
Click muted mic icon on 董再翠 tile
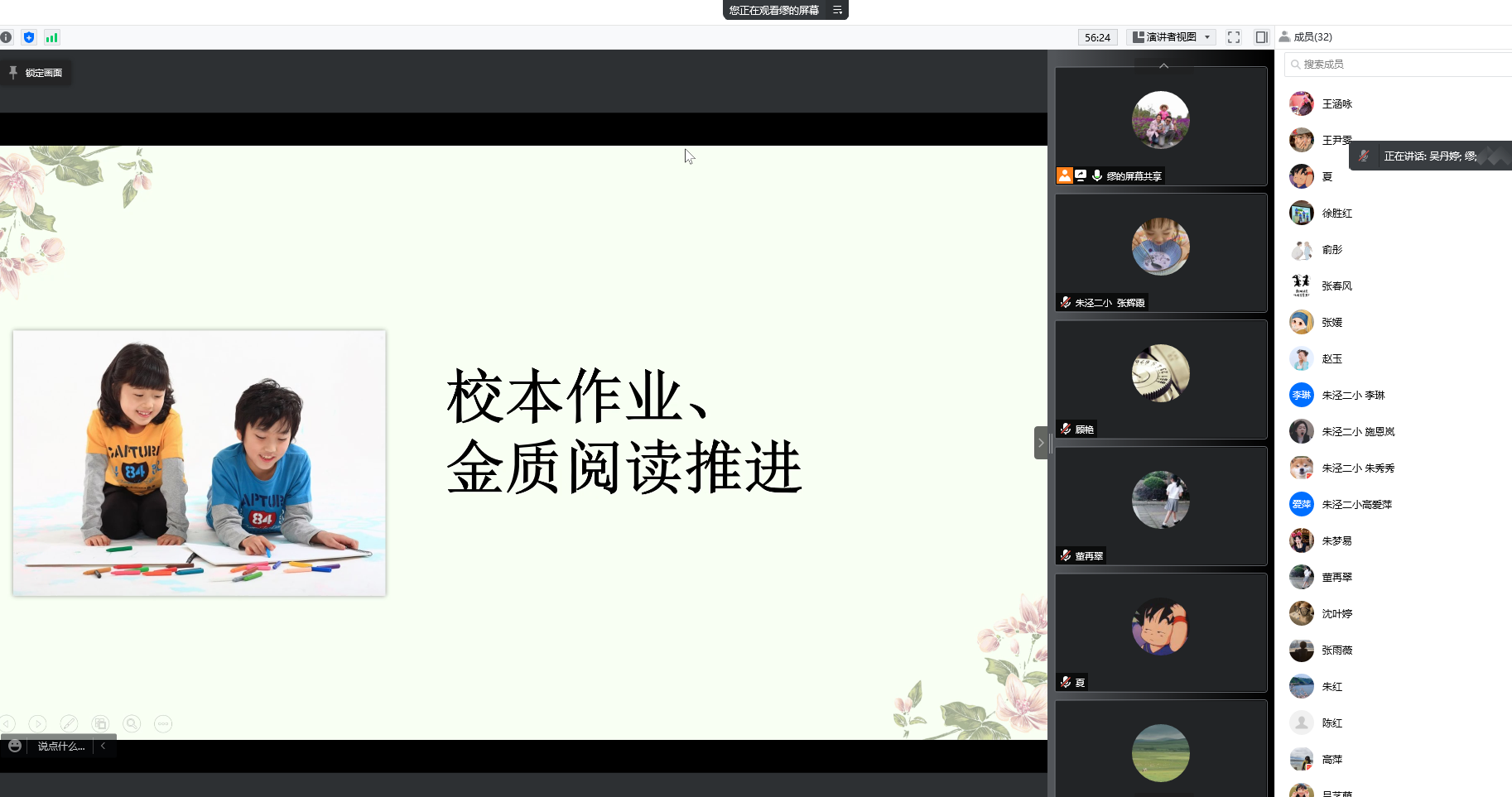tap(1066, 555)
